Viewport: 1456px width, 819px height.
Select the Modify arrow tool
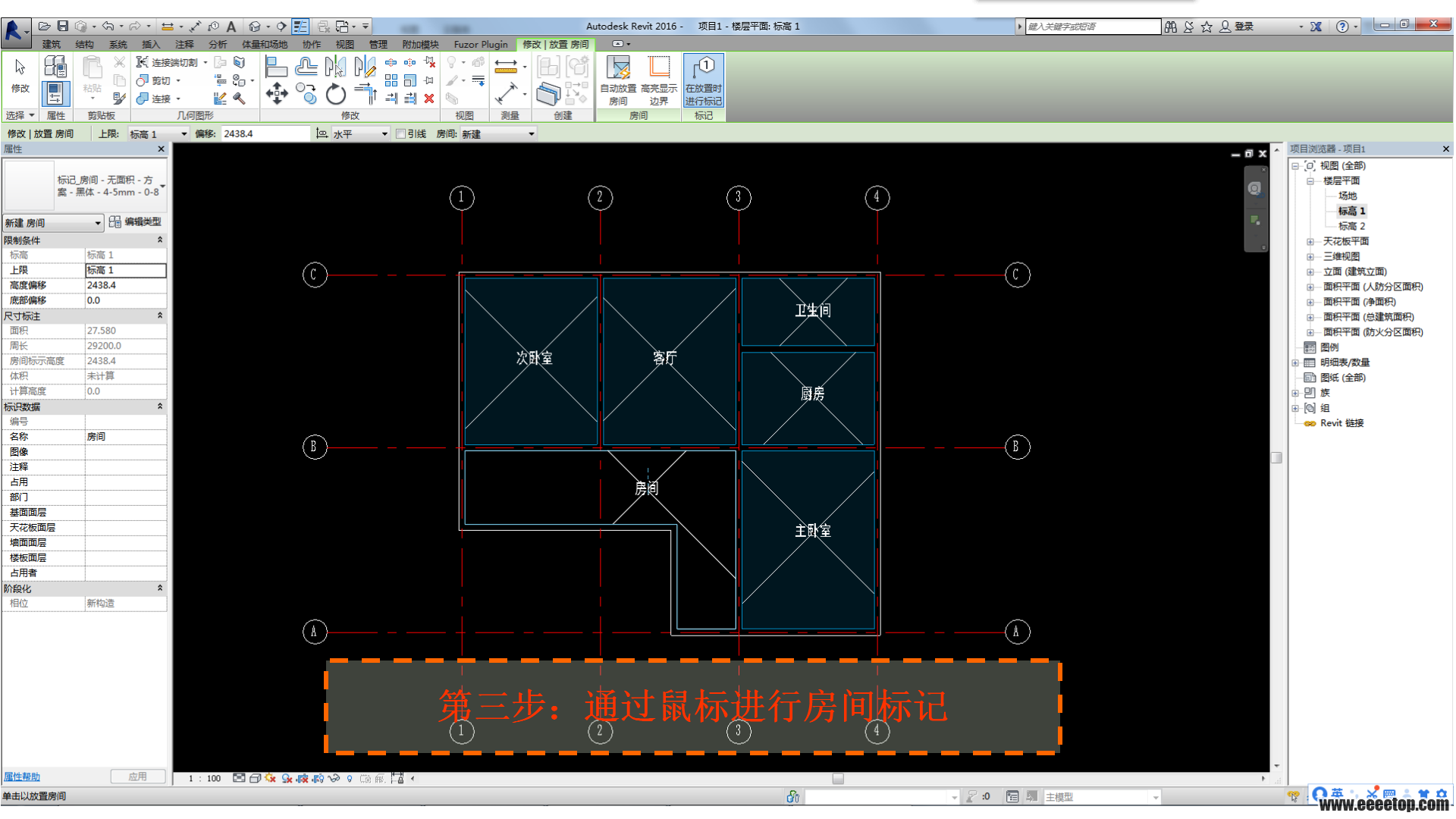pyautogui.click(x=20, y=74)
